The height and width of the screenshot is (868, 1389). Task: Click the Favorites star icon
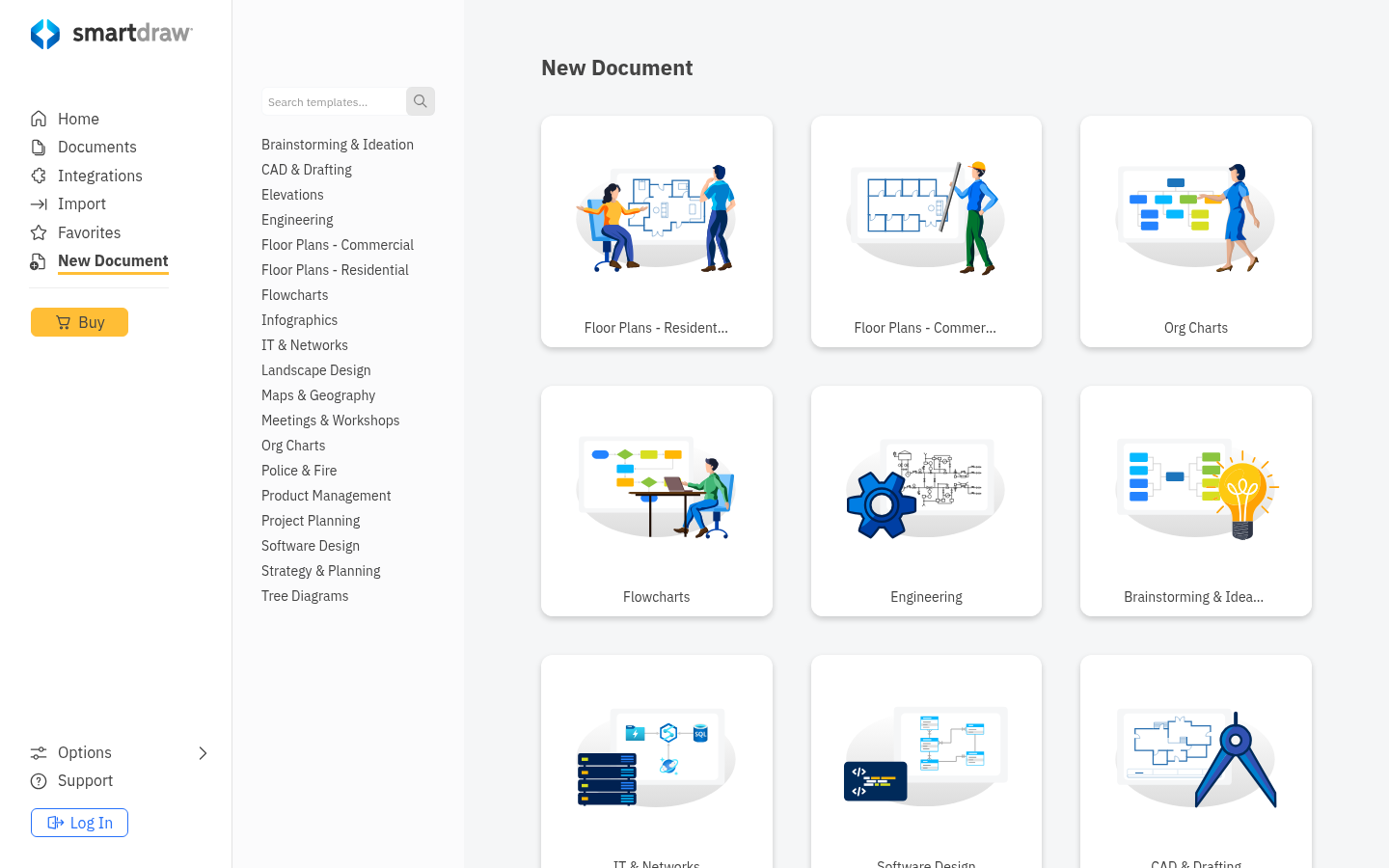39,232
